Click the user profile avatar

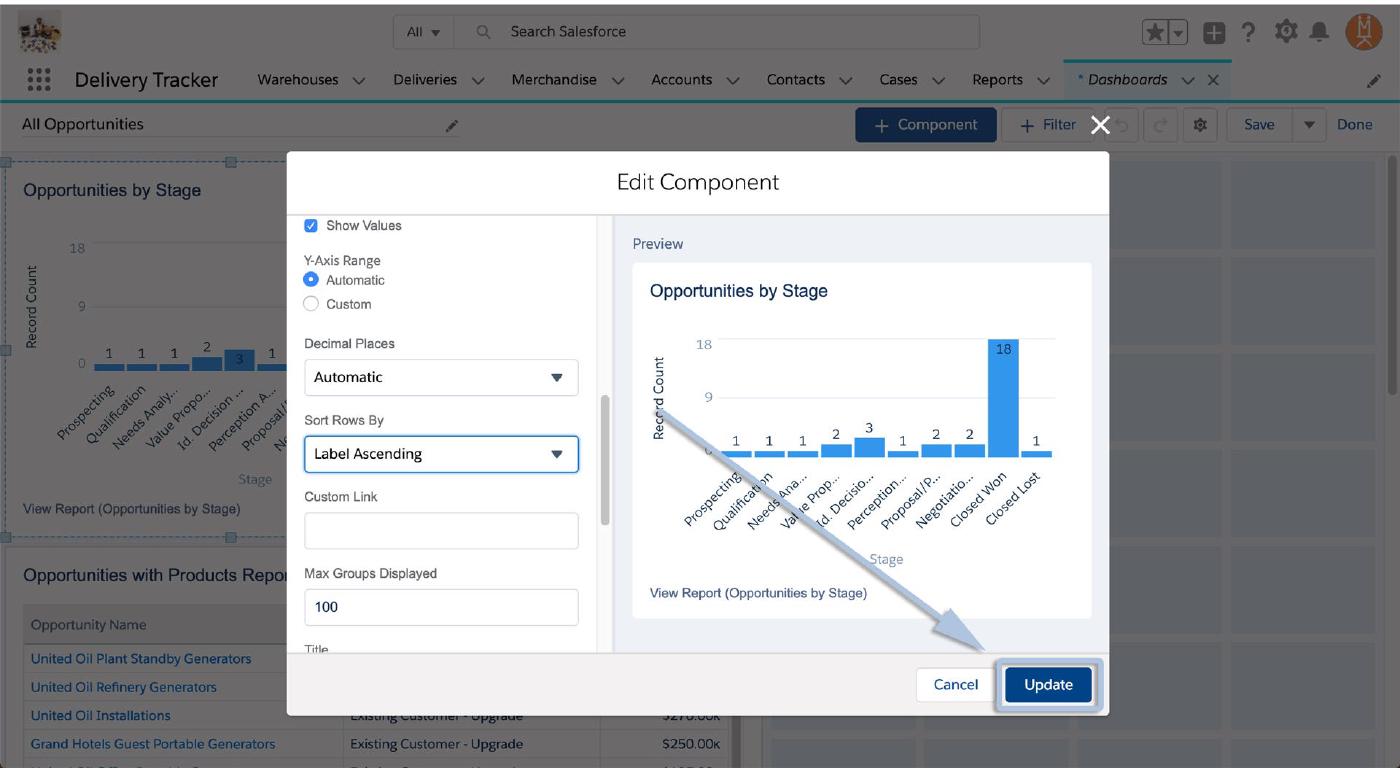[1363, 32]
